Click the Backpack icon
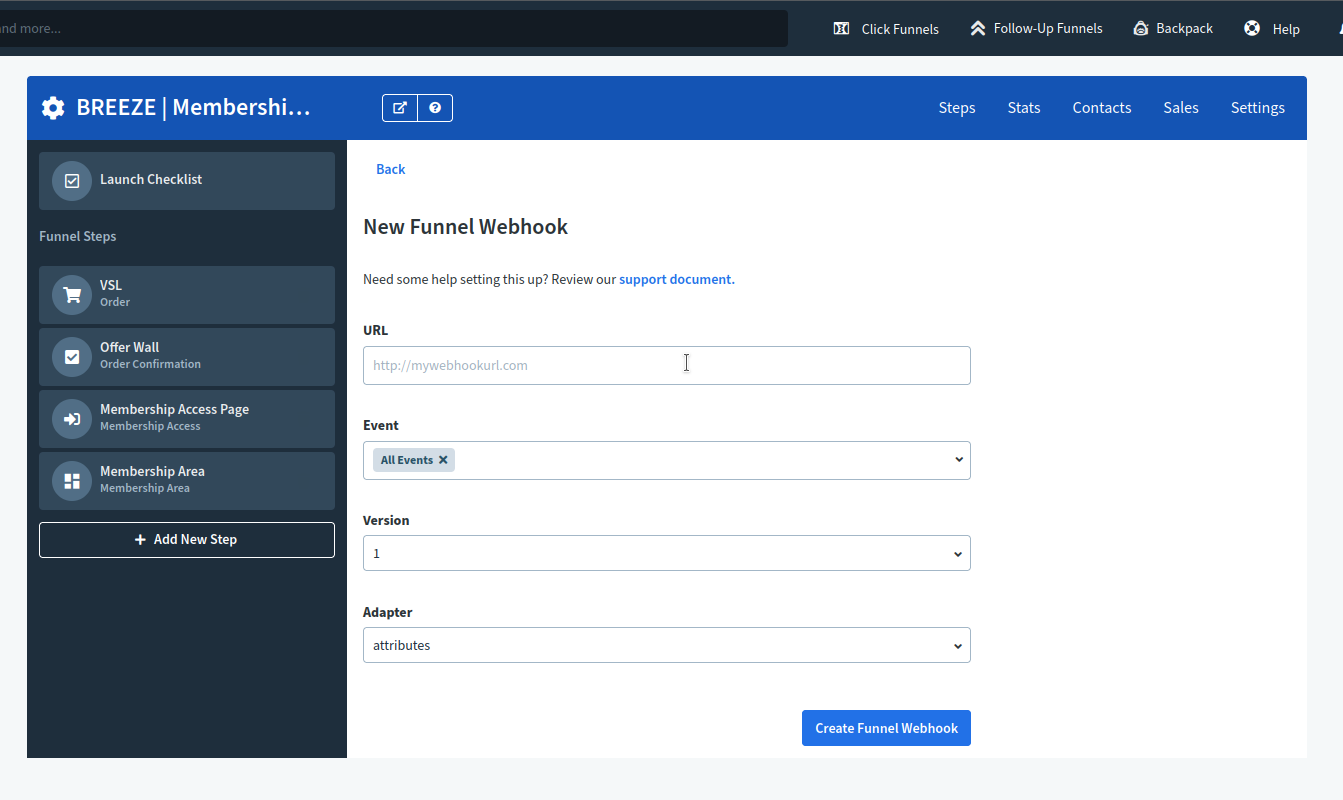This screenshot has width=1343, height=800. [x=1140, y=28]
